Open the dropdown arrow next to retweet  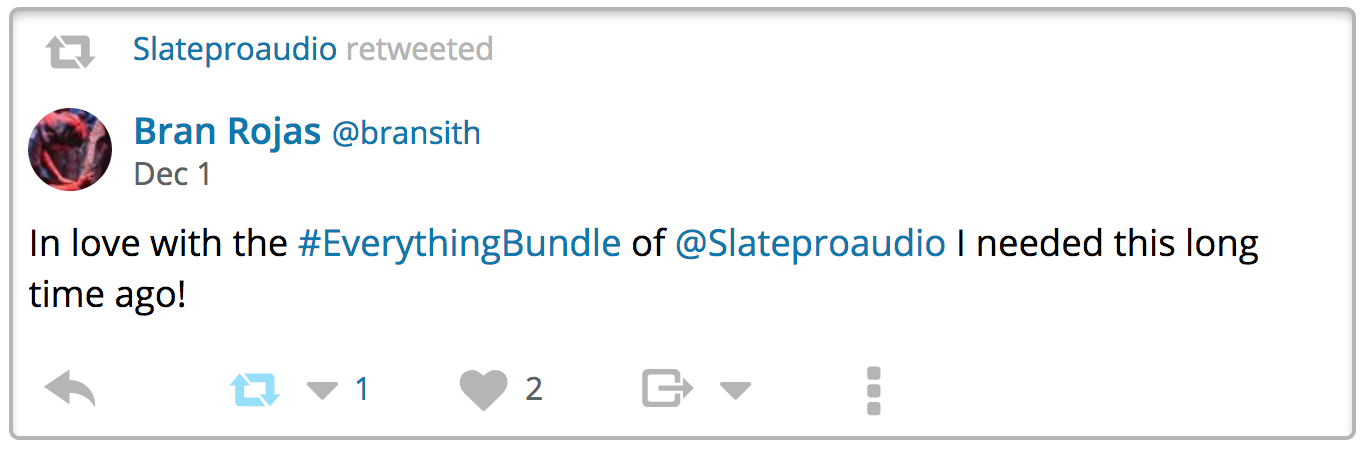pos(322,390)
